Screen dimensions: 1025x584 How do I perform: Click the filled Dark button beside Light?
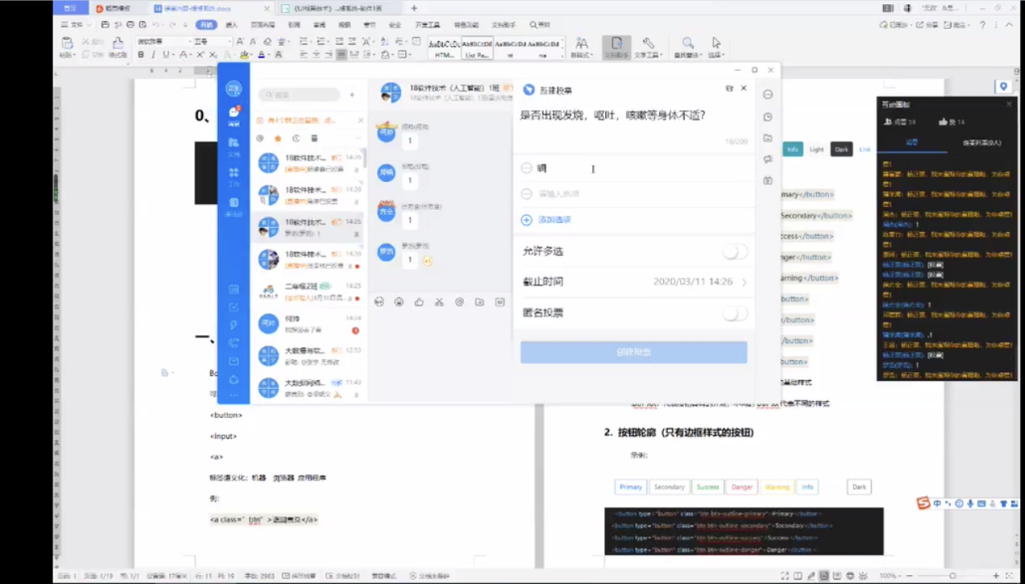841,150
